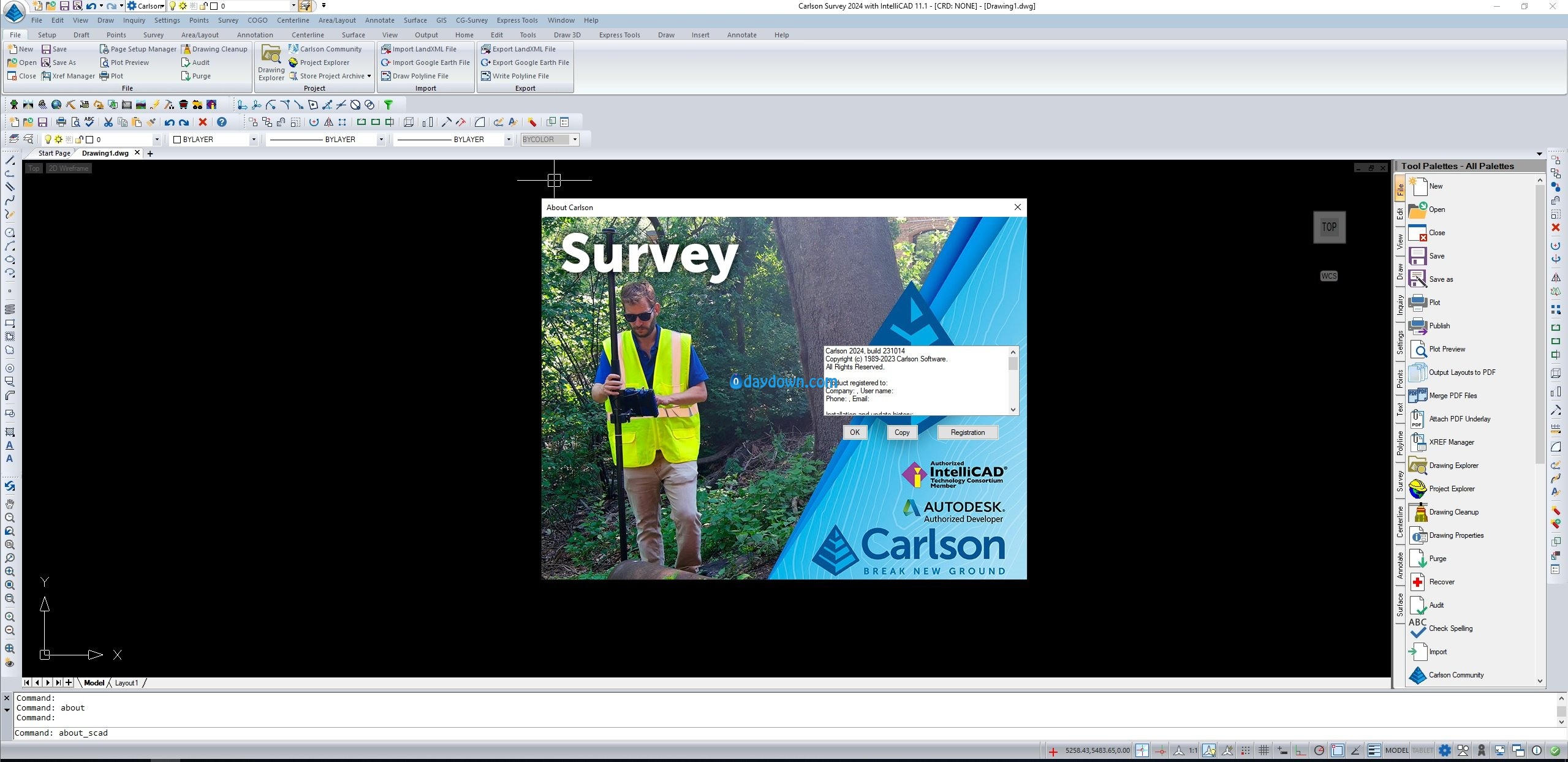1568x762 pixels.
Task: Click Check Spelling palette item
Action: click(1441, 628)
